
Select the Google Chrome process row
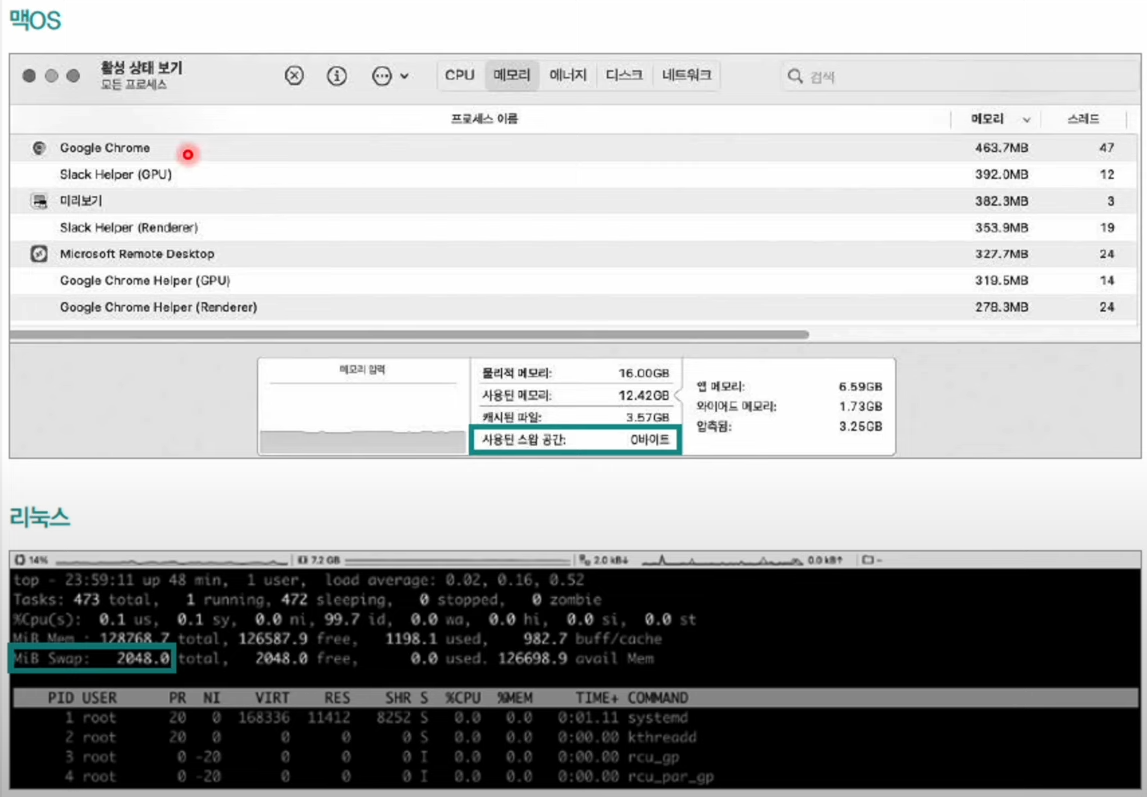[x=574, y=148]
